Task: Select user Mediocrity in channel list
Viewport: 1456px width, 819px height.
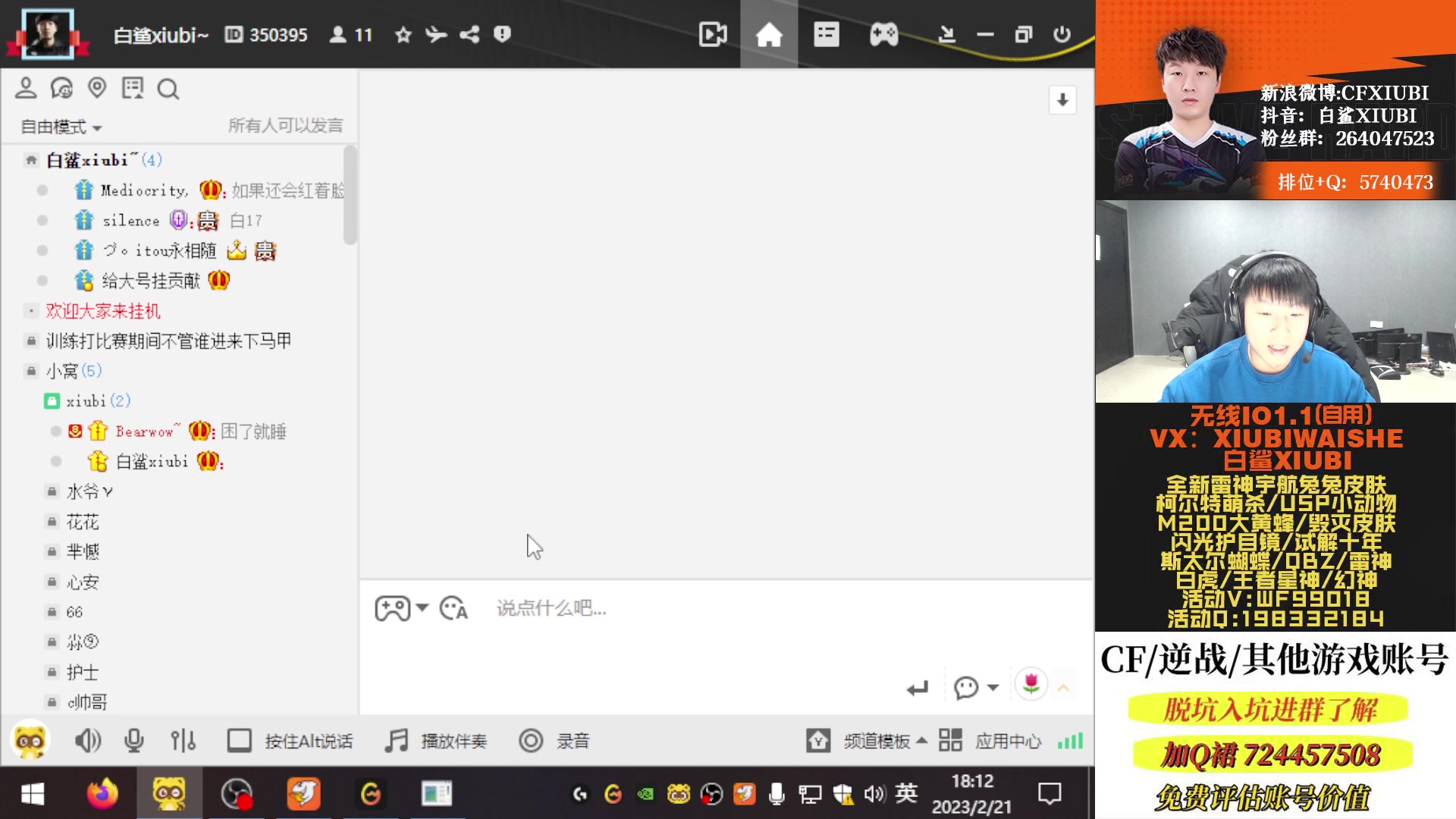Action: click(x=144, y=190)
